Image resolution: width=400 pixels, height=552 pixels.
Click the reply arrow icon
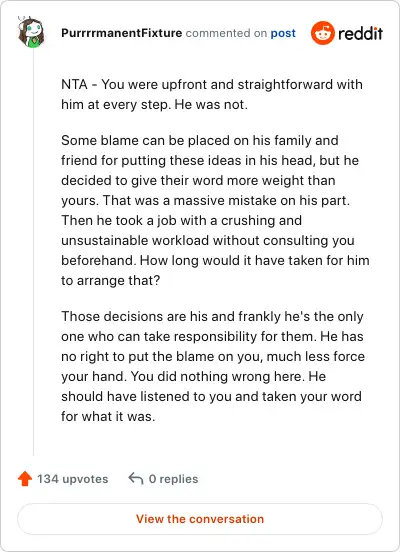[136, 478]
